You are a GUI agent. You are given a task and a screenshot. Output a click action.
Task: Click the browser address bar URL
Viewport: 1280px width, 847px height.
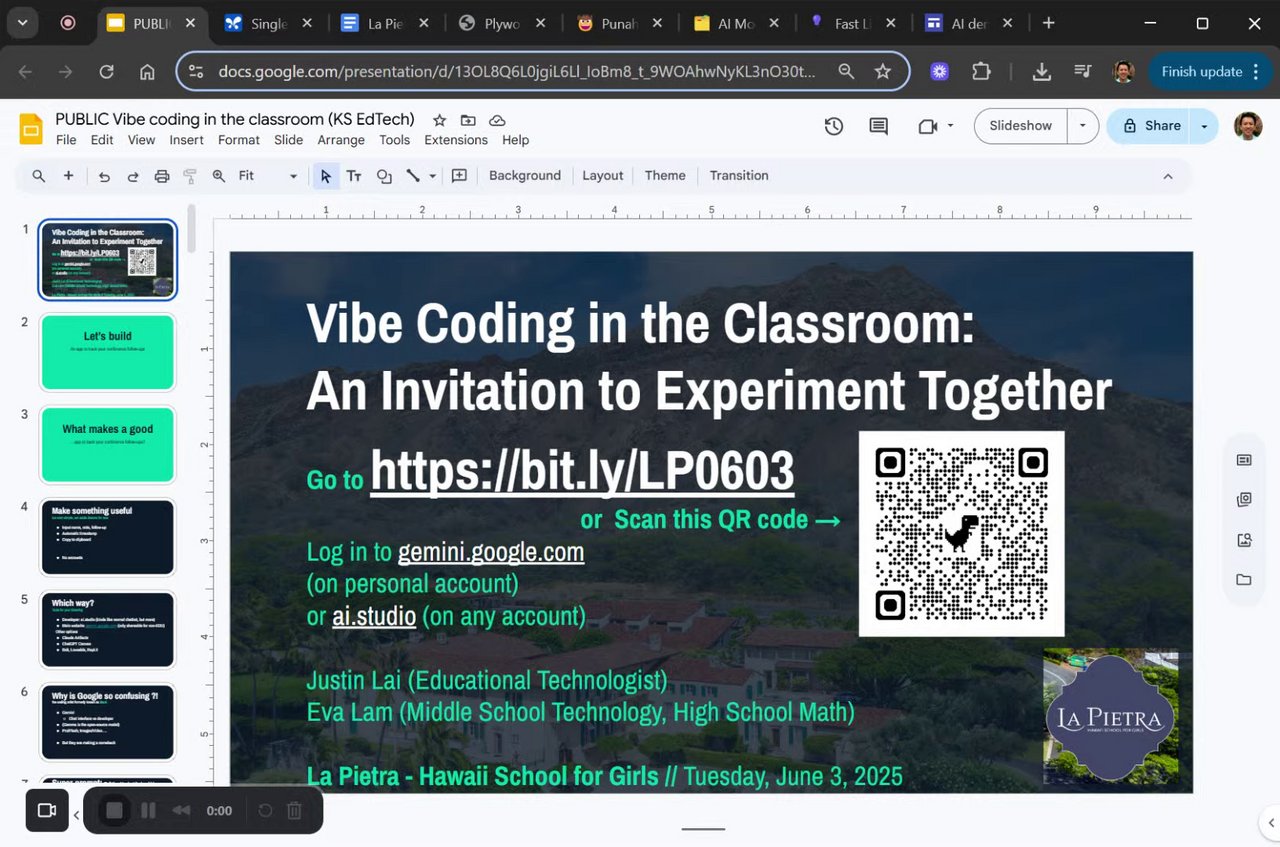(517, 72)
